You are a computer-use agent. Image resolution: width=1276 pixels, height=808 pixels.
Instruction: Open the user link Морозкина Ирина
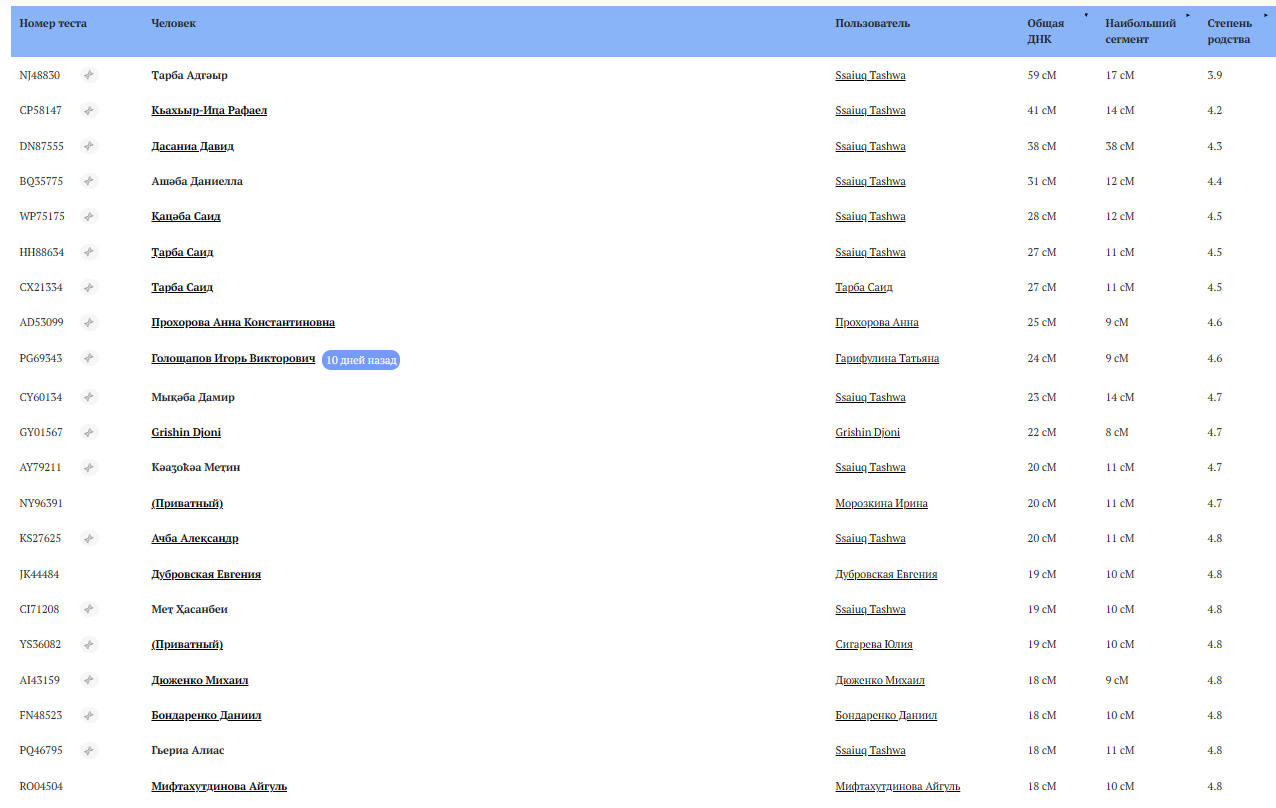(881, 503)
